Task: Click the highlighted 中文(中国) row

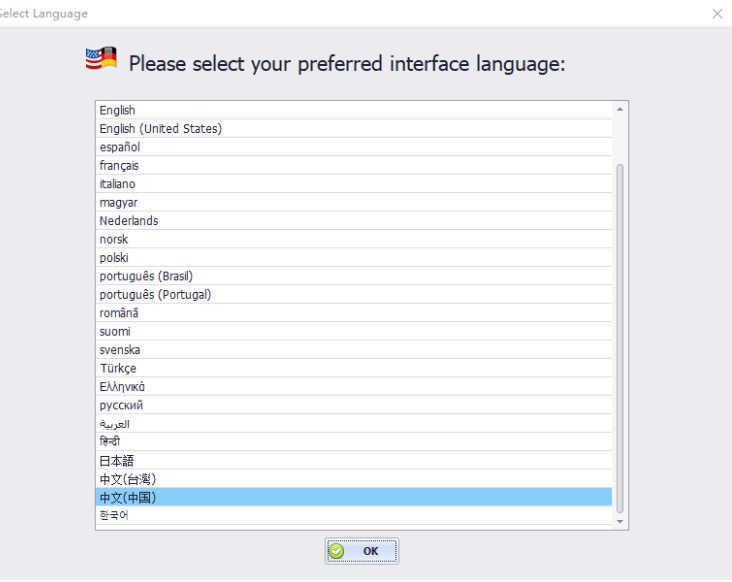Action: coord(353,497)
